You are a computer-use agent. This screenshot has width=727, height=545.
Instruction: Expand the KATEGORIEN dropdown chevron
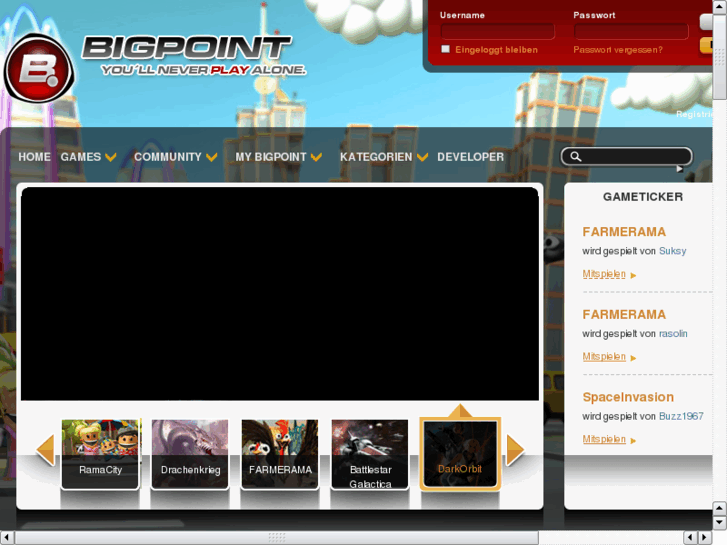click(x=422, y=157)
